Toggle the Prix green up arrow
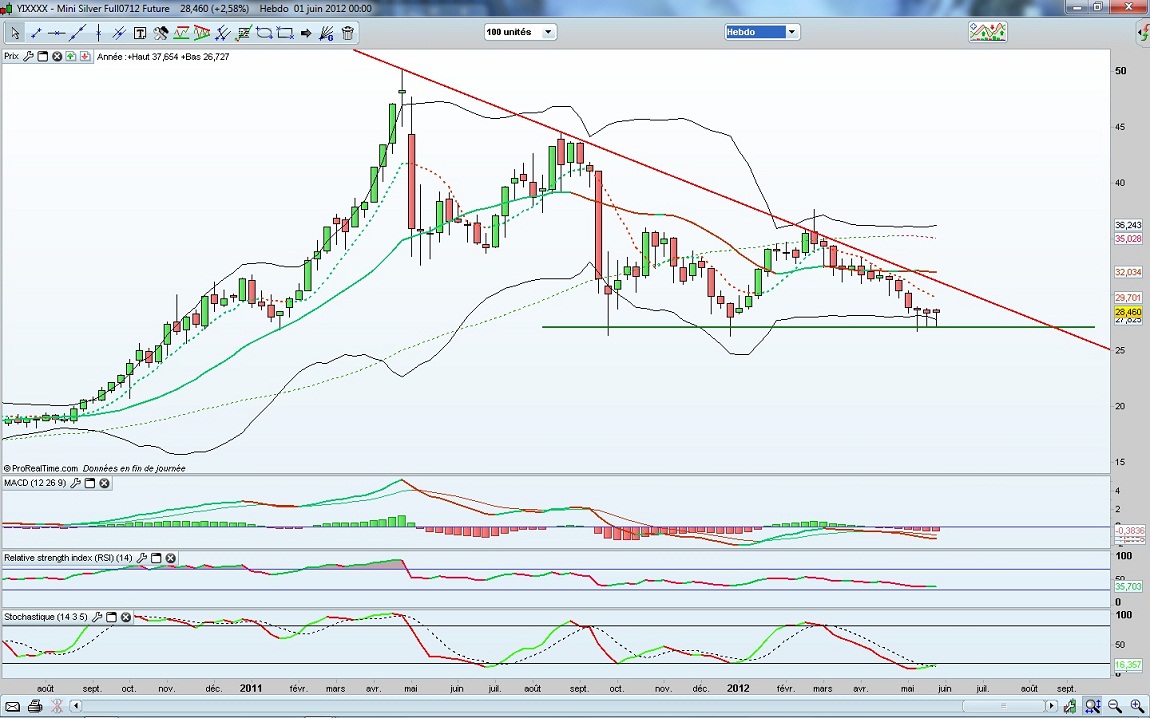This screenshot has height=718, width=1150. coord(71,57)
